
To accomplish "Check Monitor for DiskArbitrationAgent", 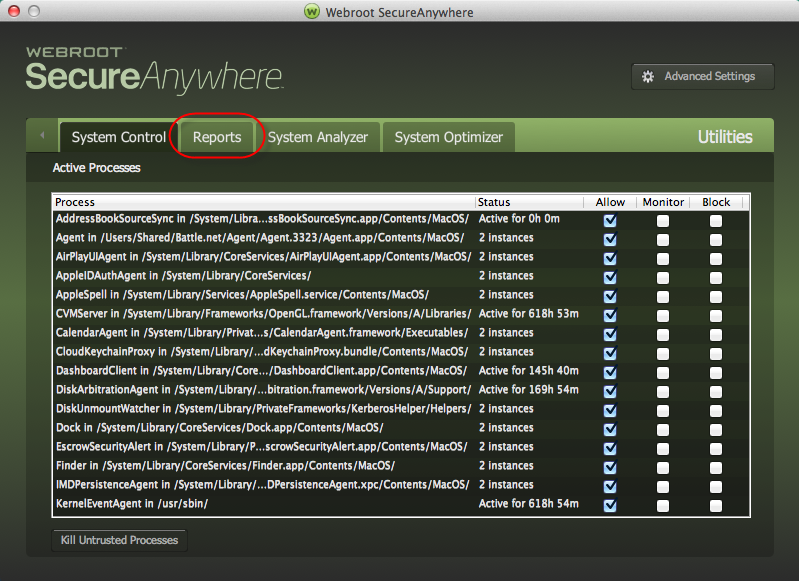I will coord(663,391).
